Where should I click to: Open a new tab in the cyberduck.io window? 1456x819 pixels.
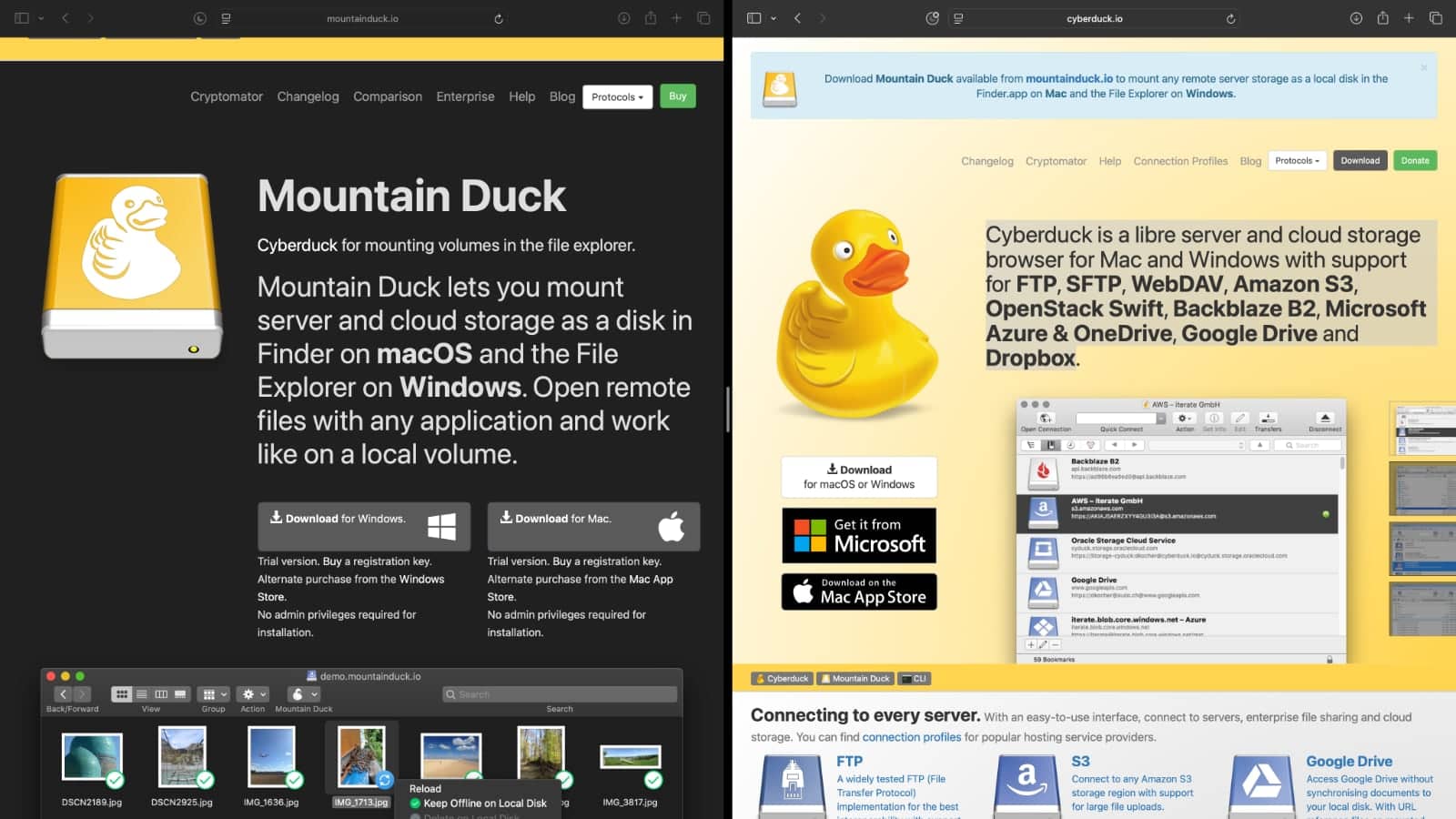(x=1409, y=18)
